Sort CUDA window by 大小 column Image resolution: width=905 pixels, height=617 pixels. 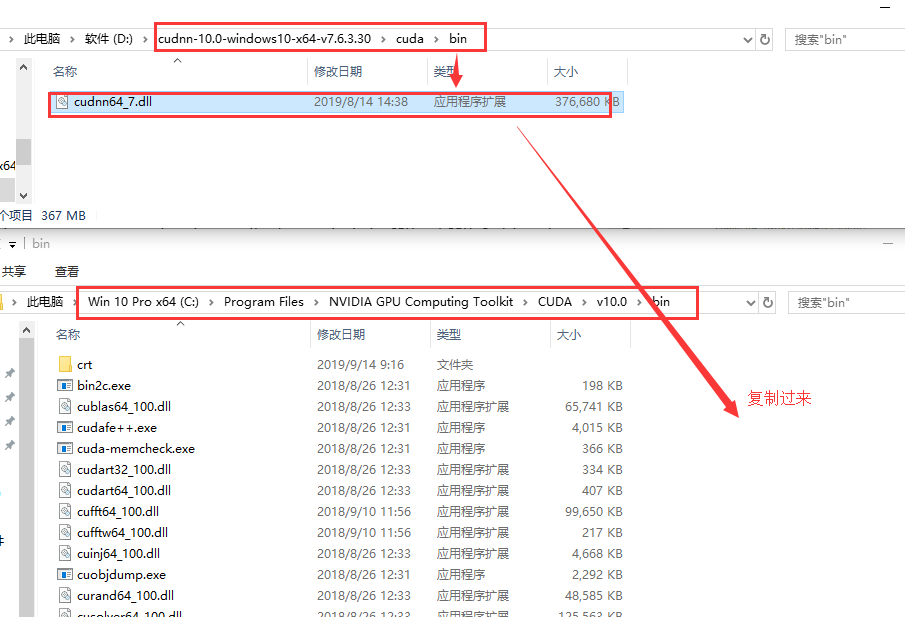point(569,334)
